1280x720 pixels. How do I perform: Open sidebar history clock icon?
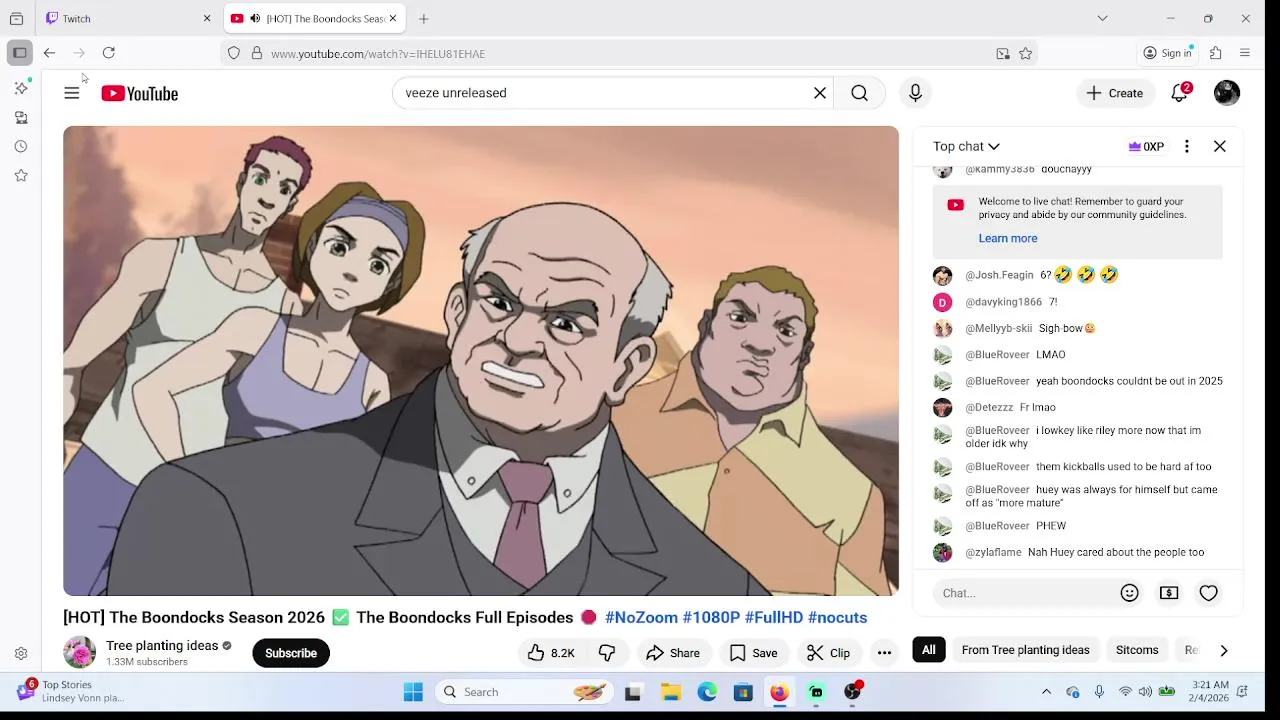tap(21, 146)
